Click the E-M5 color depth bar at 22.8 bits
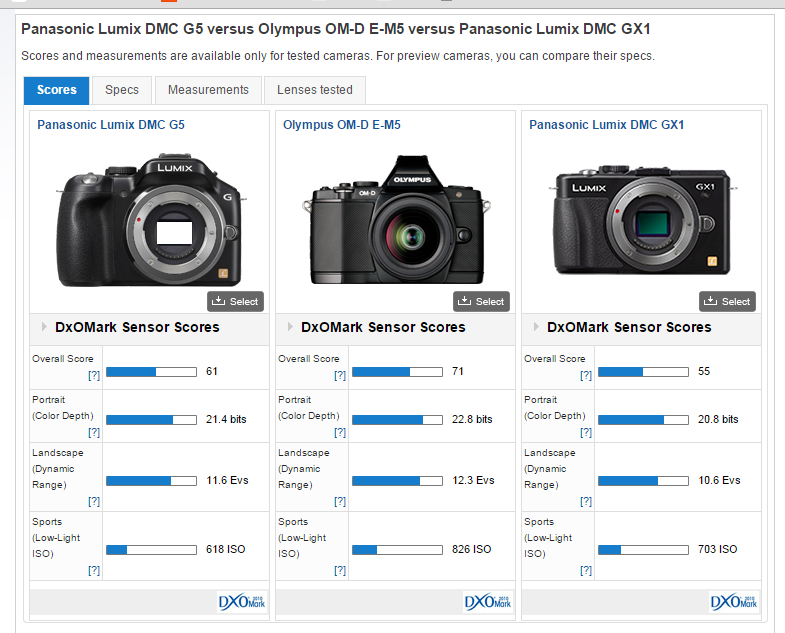 [x=398, y=420]
